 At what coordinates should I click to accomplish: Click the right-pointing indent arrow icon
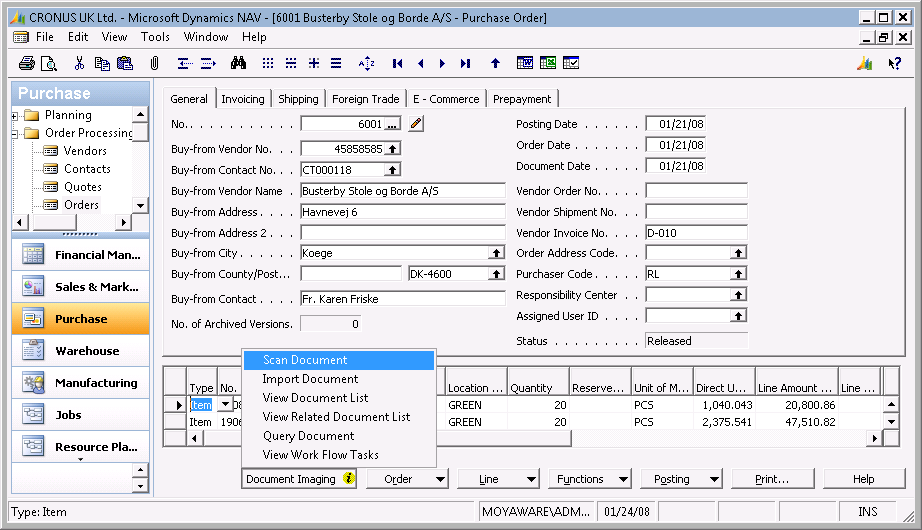pos(208,64)
